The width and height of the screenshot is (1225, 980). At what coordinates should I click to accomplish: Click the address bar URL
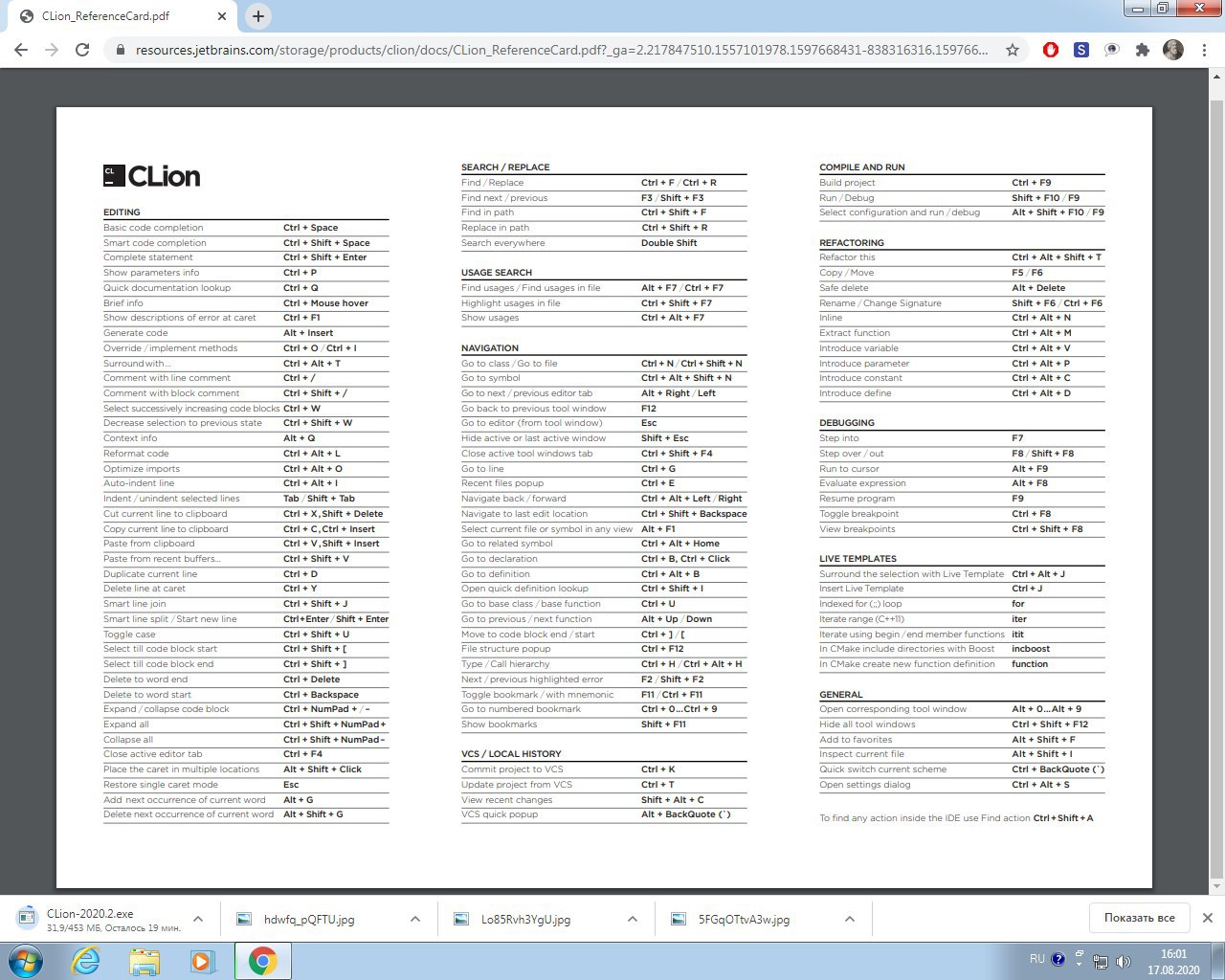tap(562, 50)
